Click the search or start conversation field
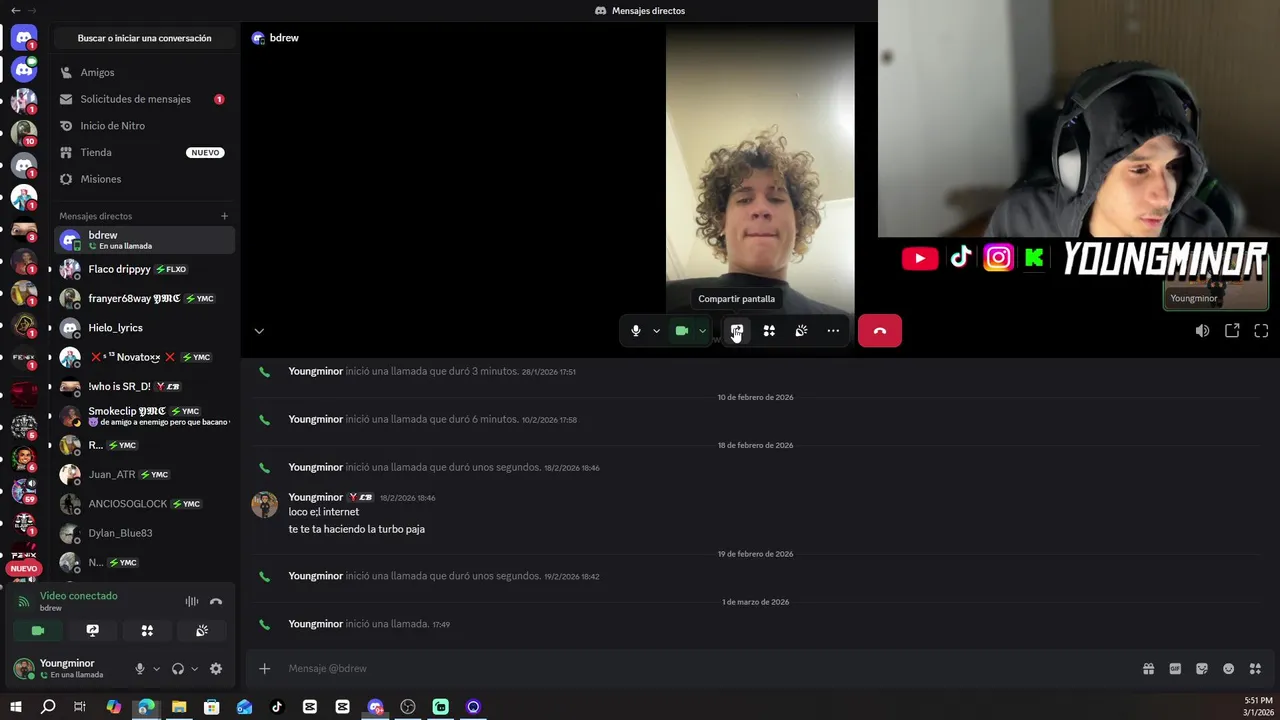 pyautogui.click(x=145, y=38)
